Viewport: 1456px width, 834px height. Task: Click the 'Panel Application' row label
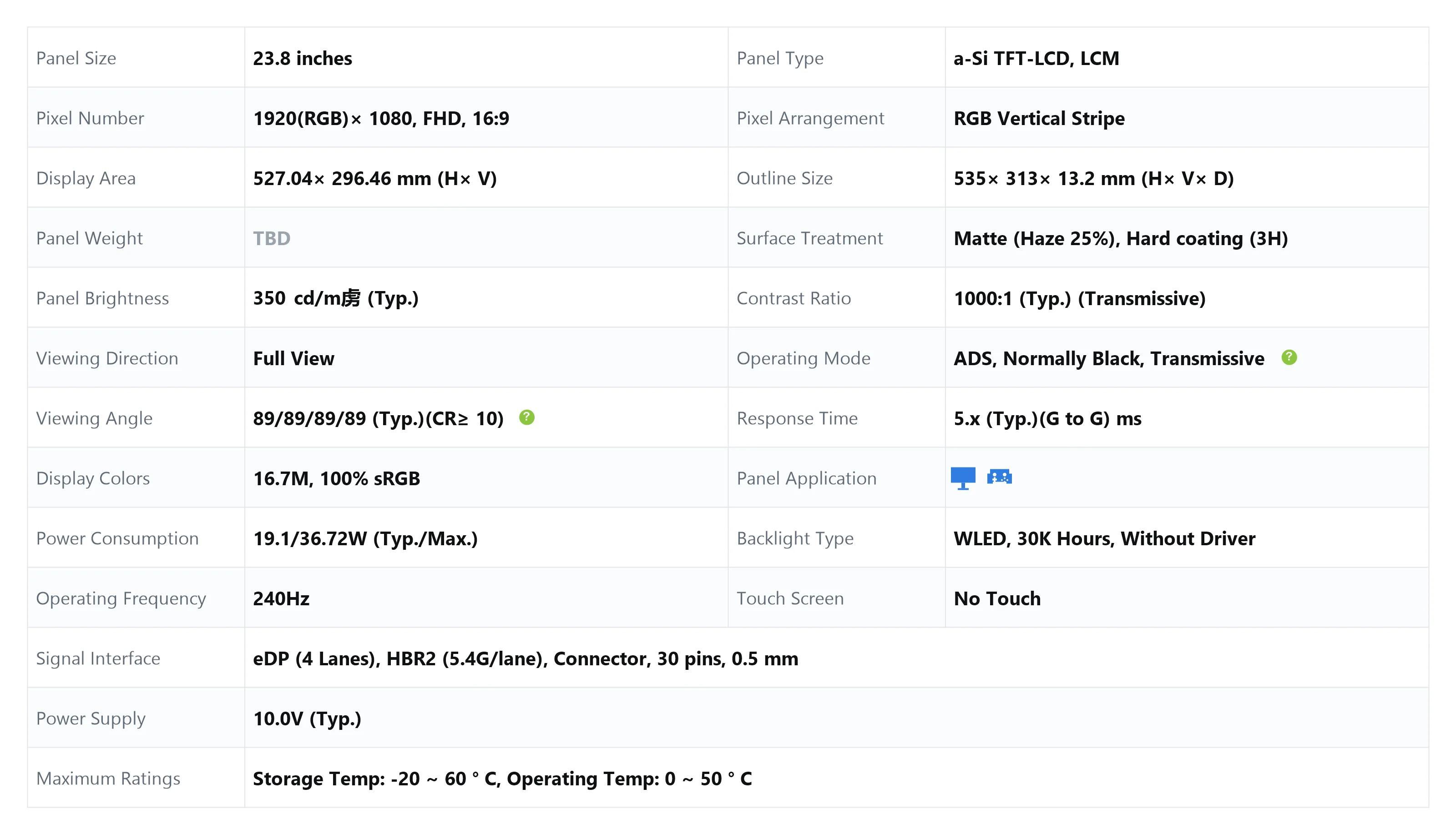point(806,478)
